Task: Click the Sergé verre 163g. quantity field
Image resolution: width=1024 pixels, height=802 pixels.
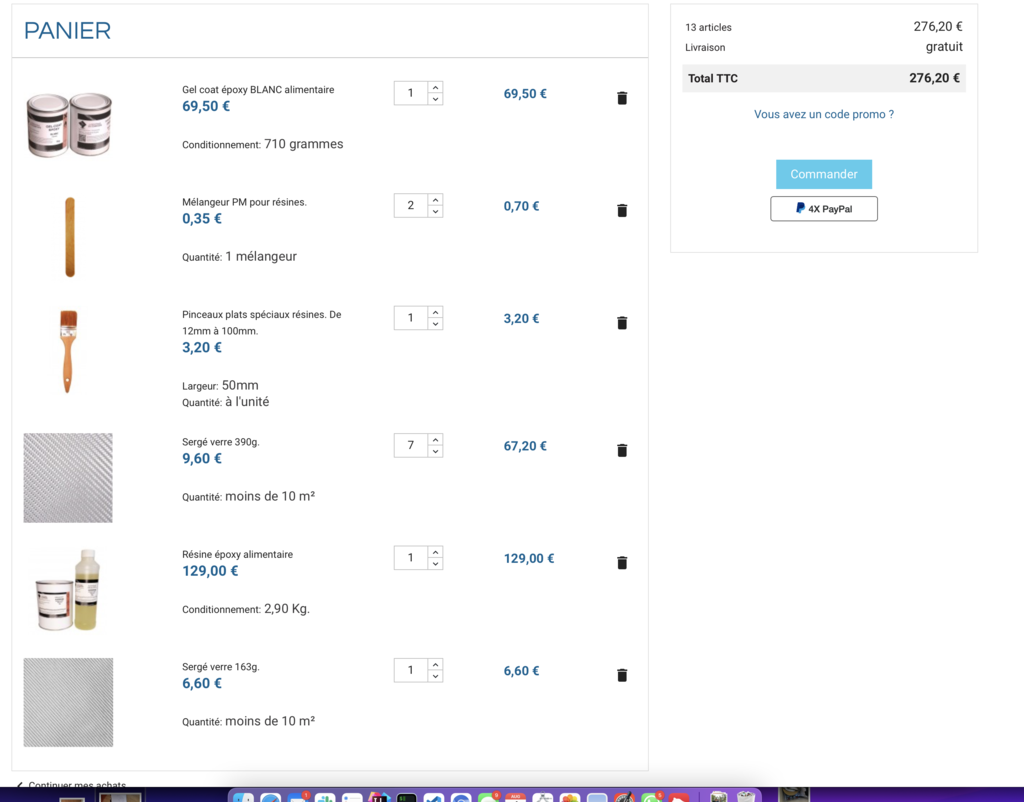Action: (411, 669)
